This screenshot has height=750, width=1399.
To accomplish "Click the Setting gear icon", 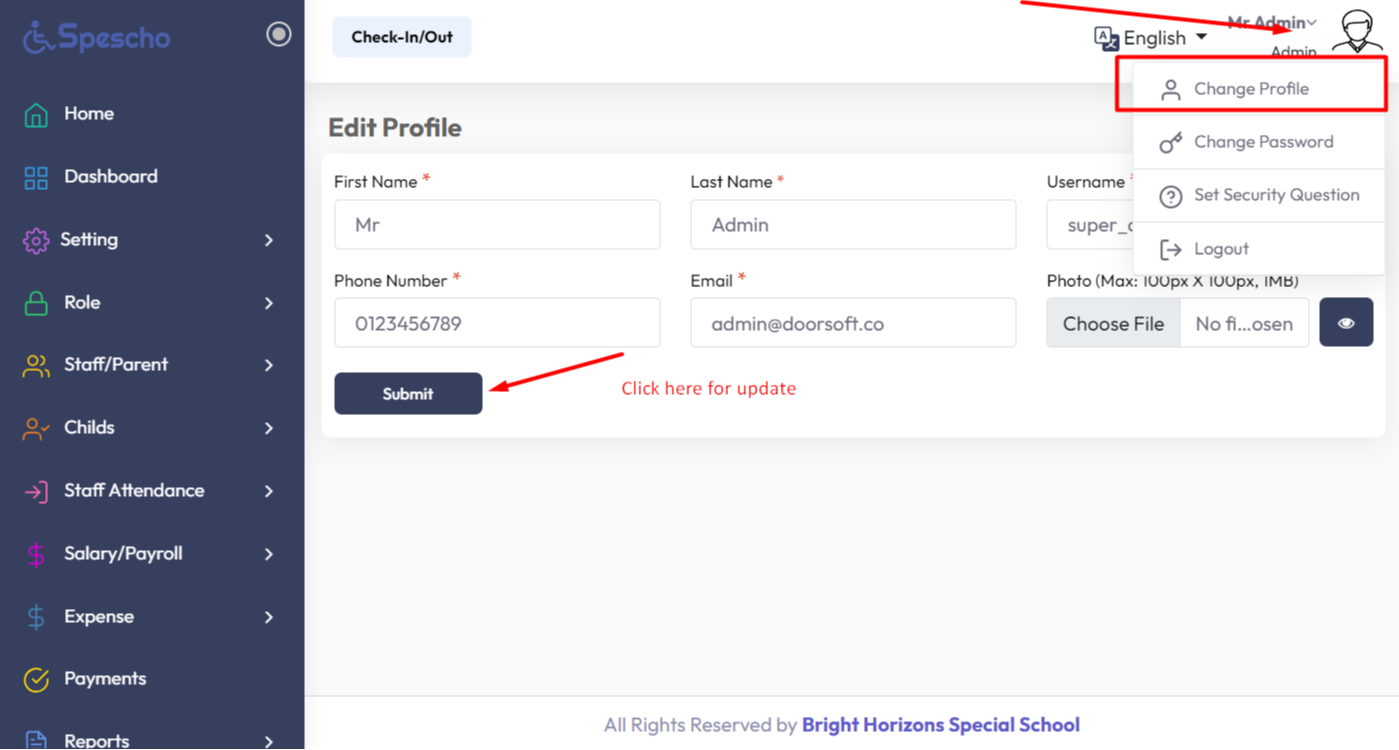I will 36,241.
